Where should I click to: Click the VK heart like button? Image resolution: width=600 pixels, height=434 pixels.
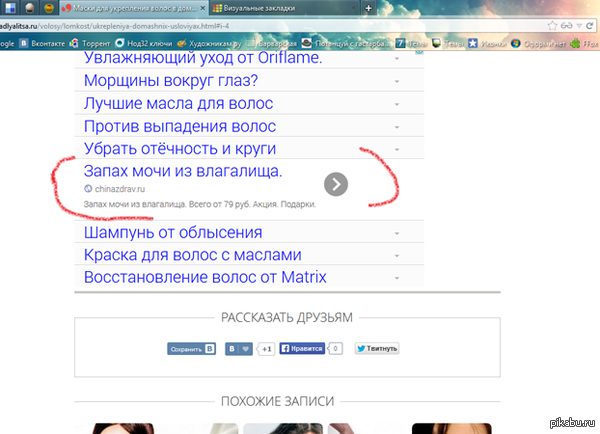[238, 349]
